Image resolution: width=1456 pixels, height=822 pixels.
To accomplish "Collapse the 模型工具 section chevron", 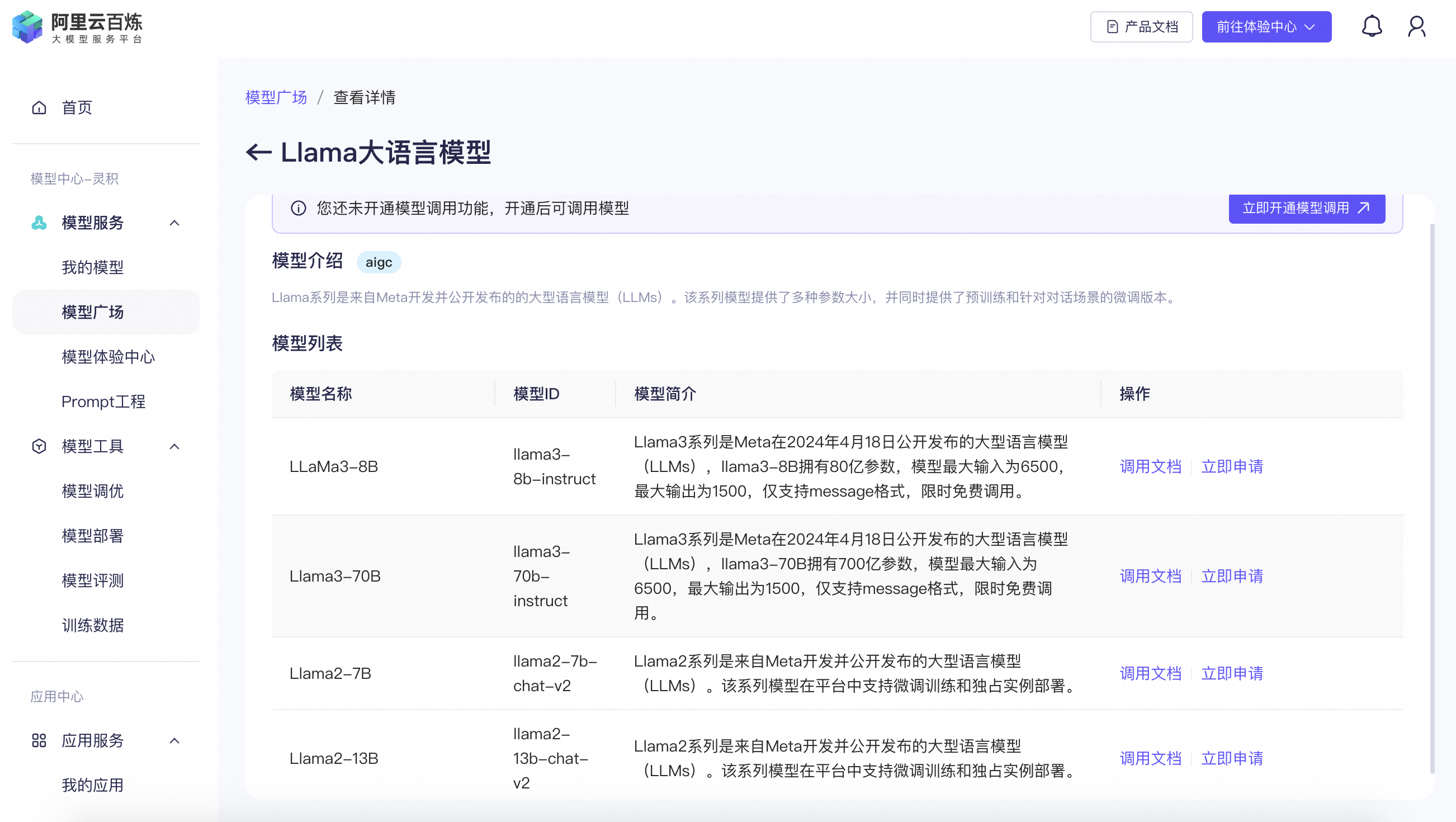I will 174,446.
